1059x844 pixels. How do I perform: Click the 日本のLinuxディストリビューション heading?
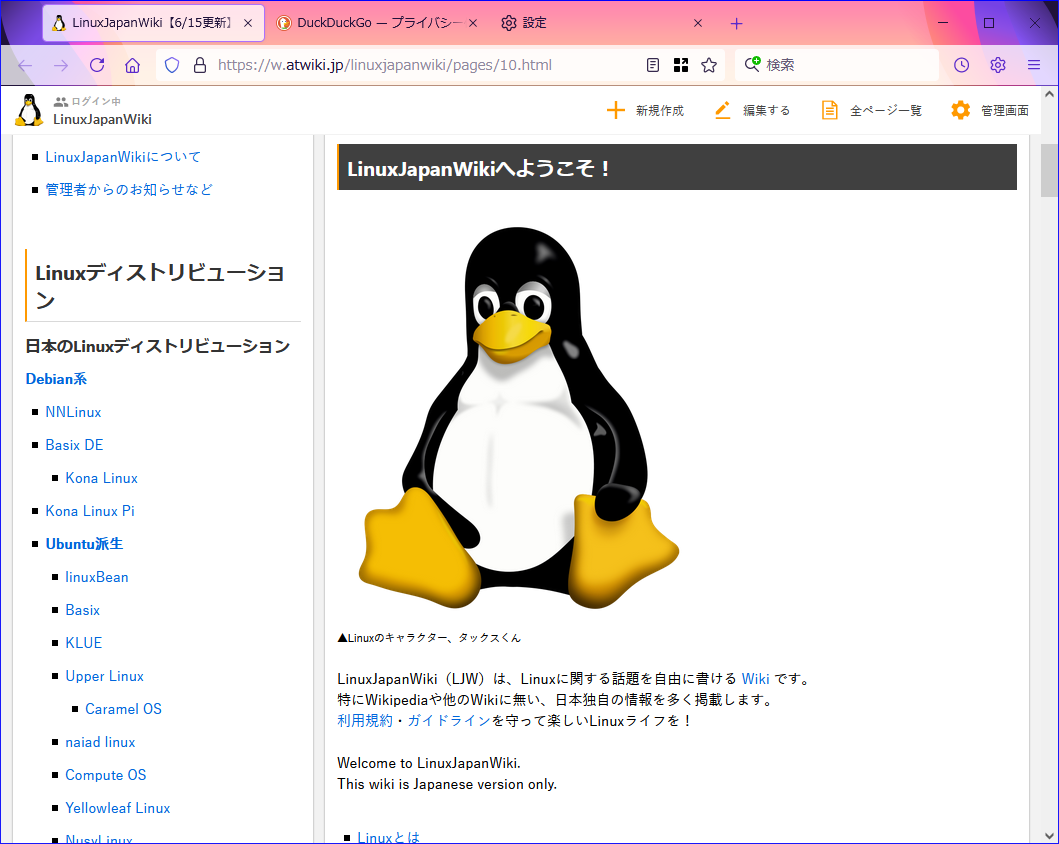point(158,346)
